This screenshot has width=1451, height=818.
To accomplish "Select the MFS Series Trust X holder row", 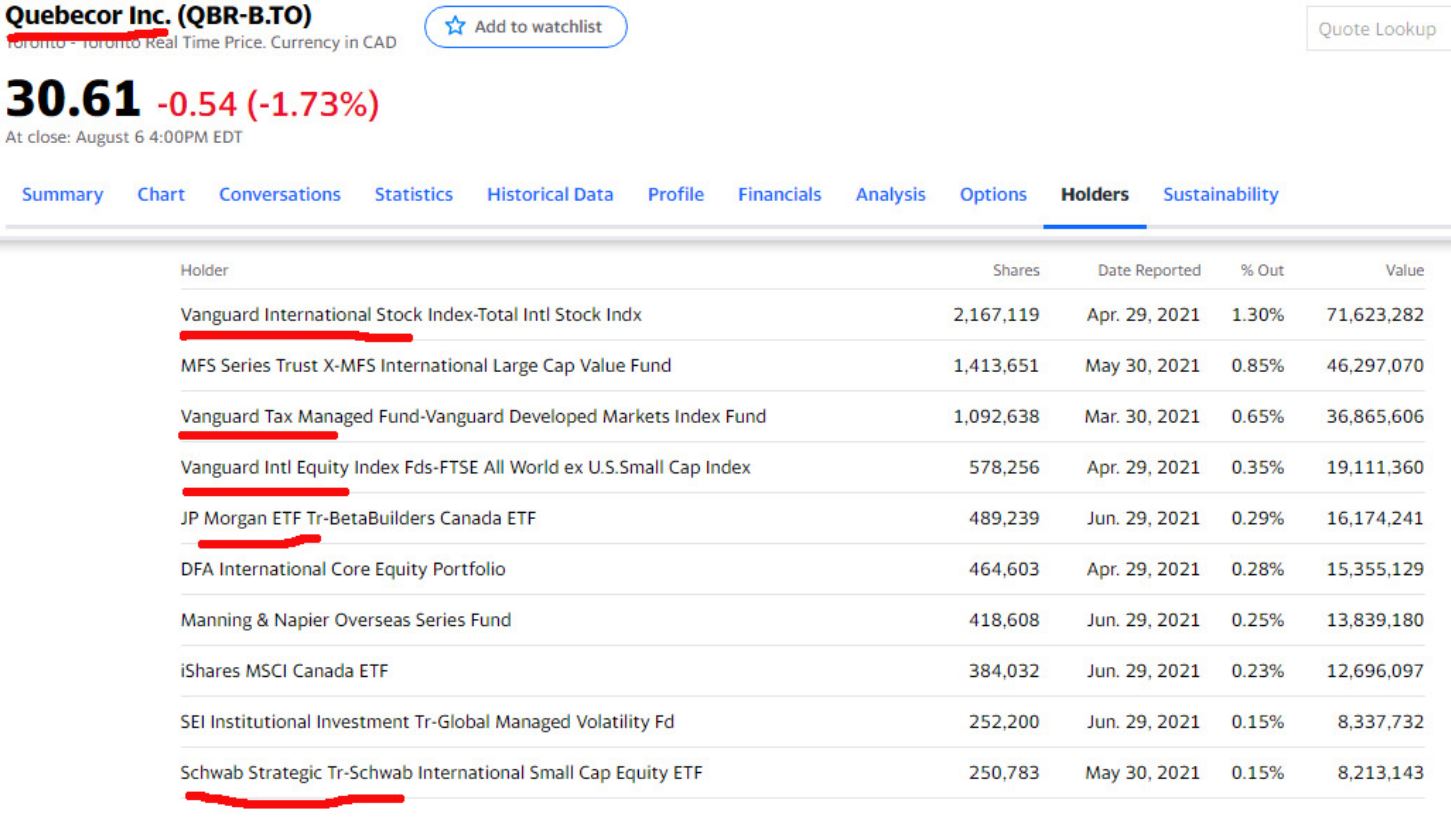I will [x=425, y=366].
